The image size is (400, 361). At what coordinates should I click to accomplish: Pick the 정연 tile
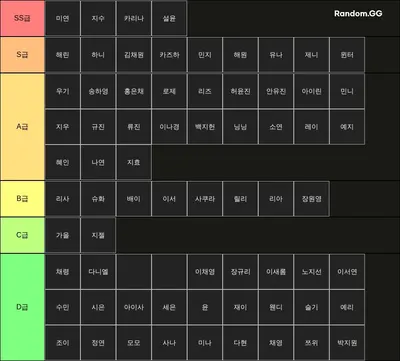(x=98, y=343)
